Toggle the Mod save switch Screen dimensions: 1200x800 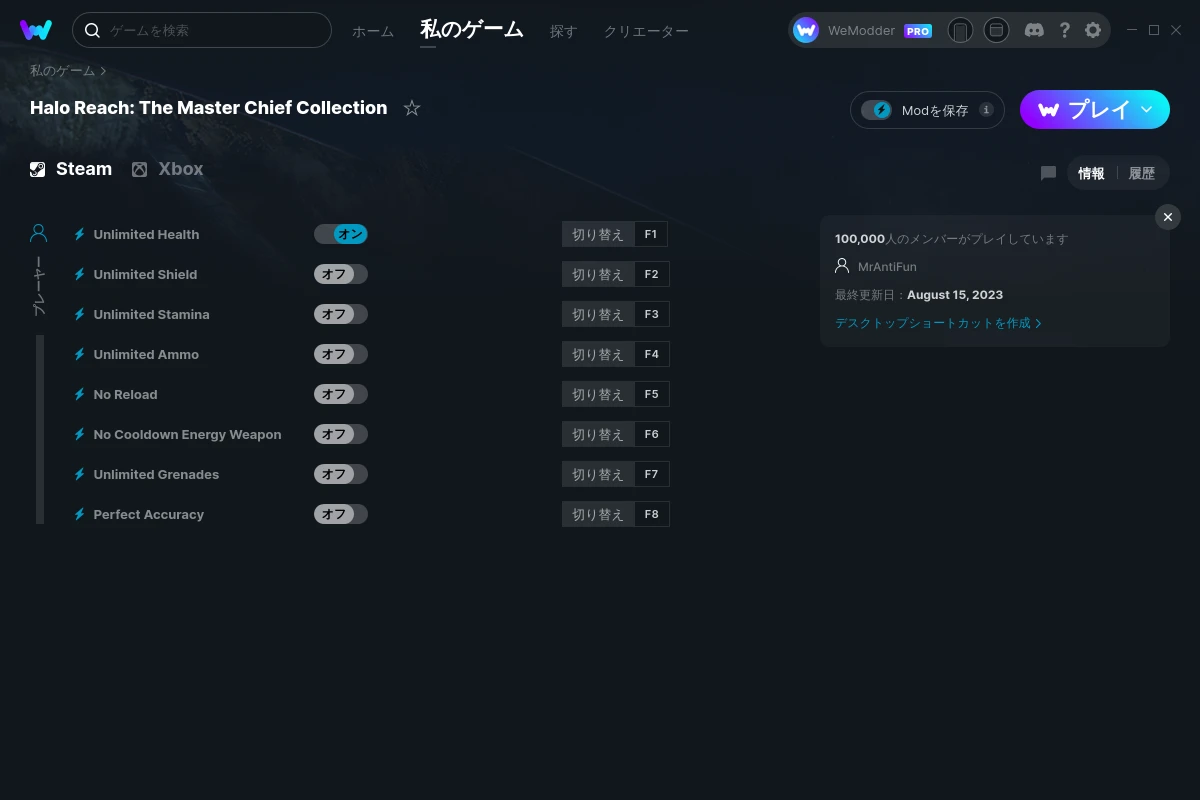point(876,110)
